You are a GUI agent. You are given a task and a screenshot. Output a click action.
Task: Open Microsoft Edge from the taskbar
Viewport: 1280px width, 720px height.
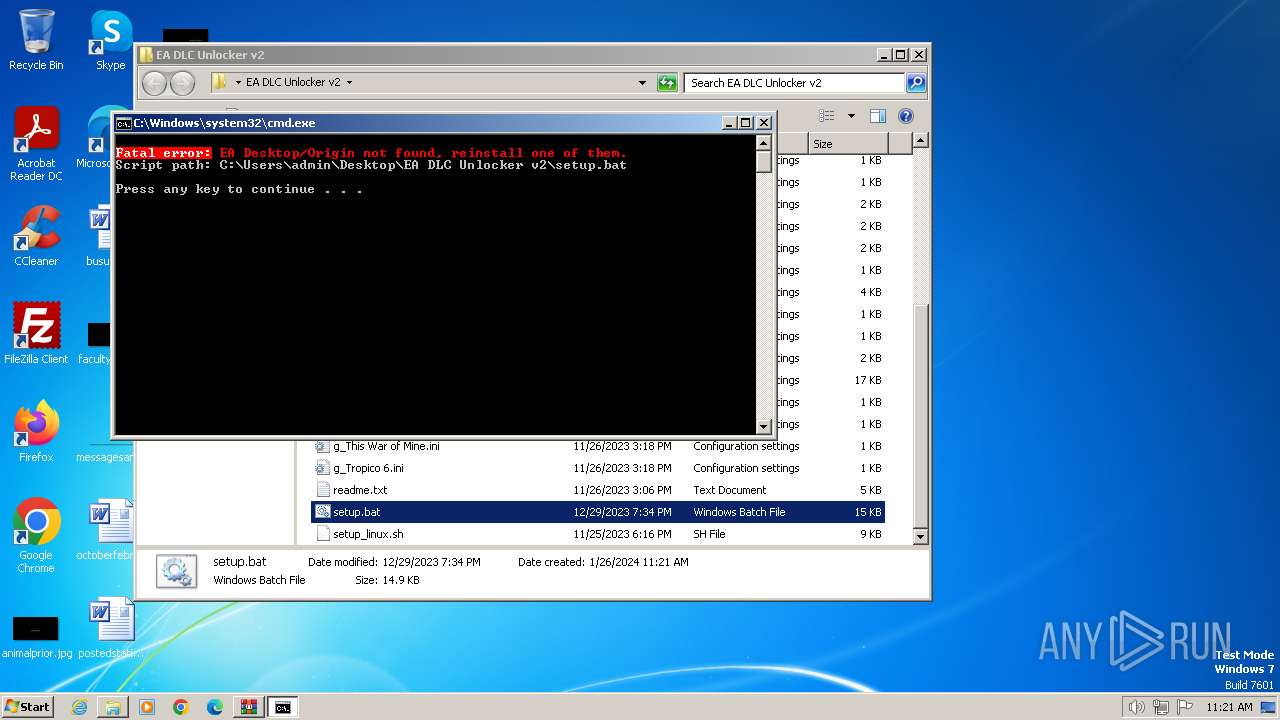tap(215, 707)
